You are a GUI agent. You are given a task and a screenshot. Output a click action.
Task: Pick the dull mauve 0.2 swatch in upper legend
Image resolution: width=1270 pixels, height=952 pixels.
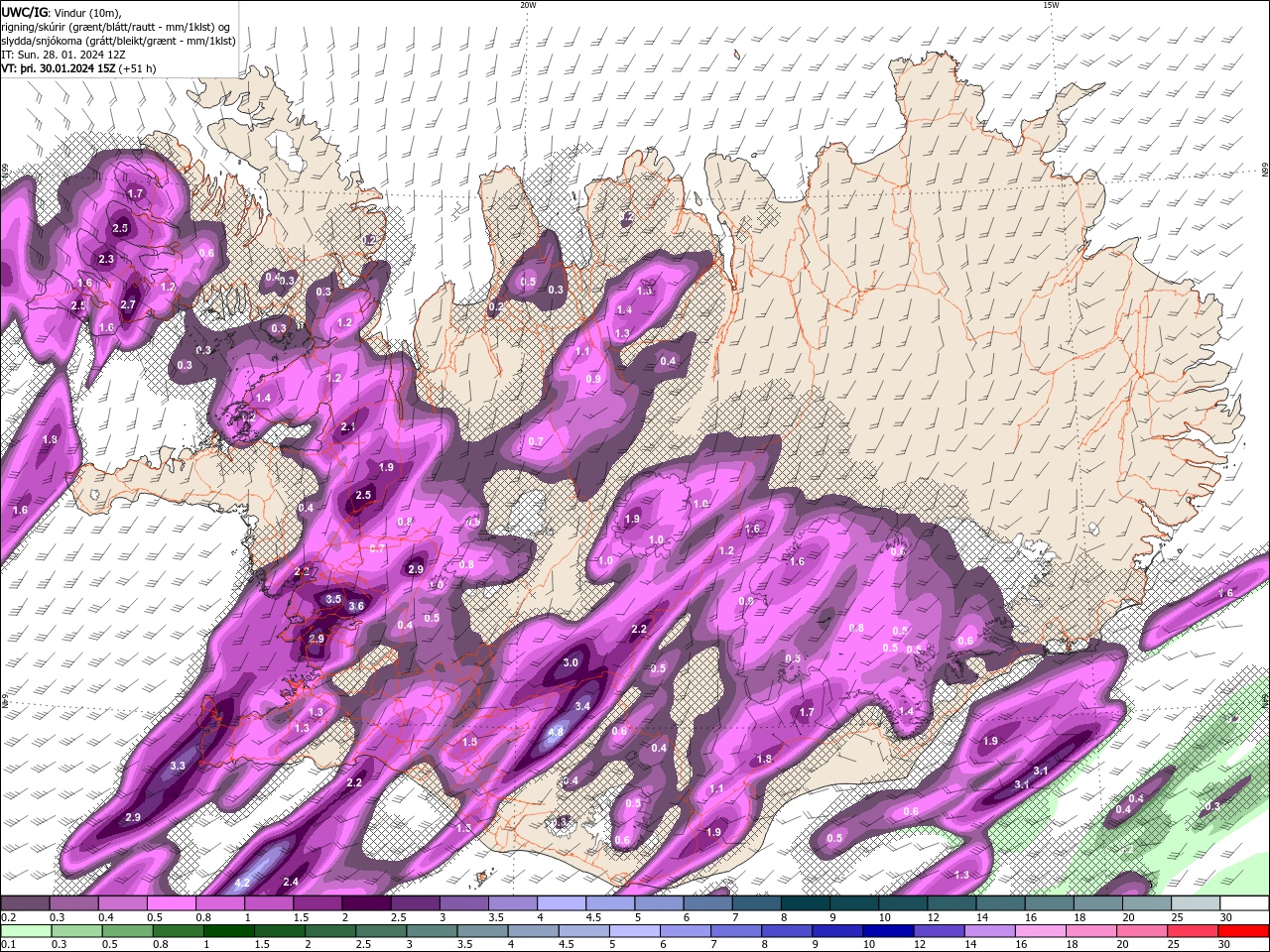click(x=26, y=902)
